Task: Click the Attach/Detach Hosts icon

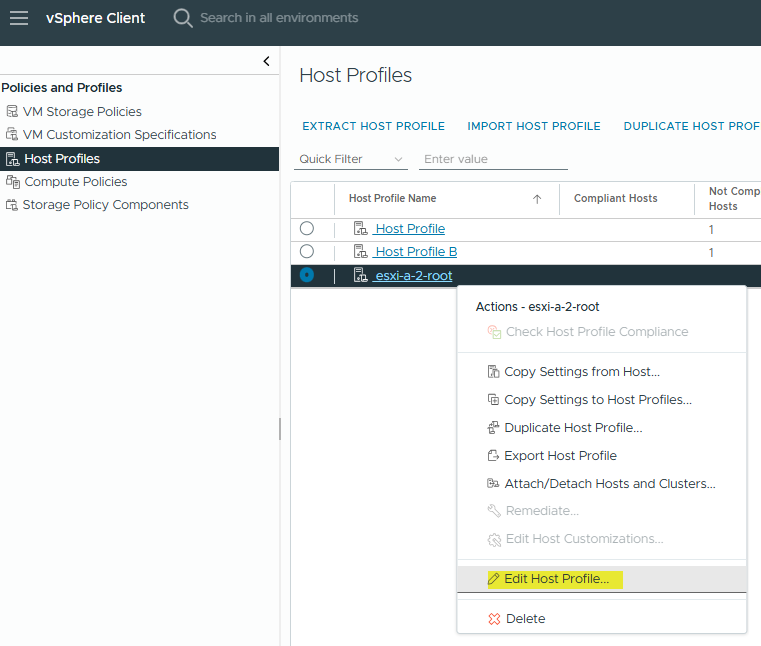Action: [493, 483]
